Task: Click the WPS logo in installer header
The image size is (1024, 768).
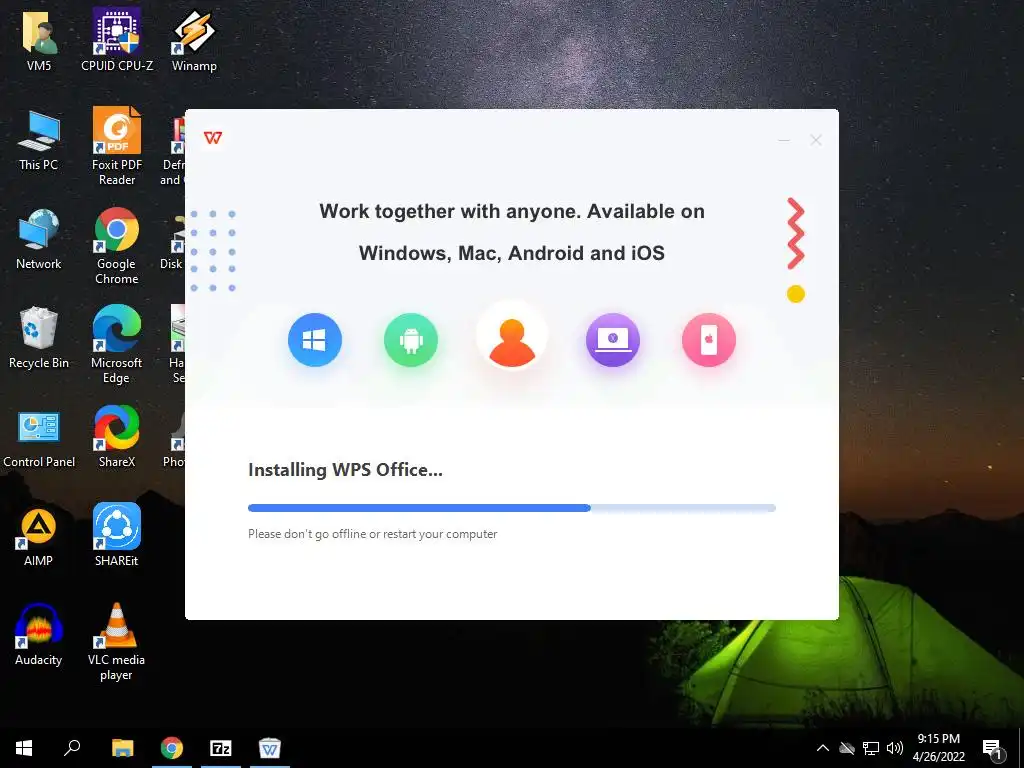Action: (x=213, y=138)
